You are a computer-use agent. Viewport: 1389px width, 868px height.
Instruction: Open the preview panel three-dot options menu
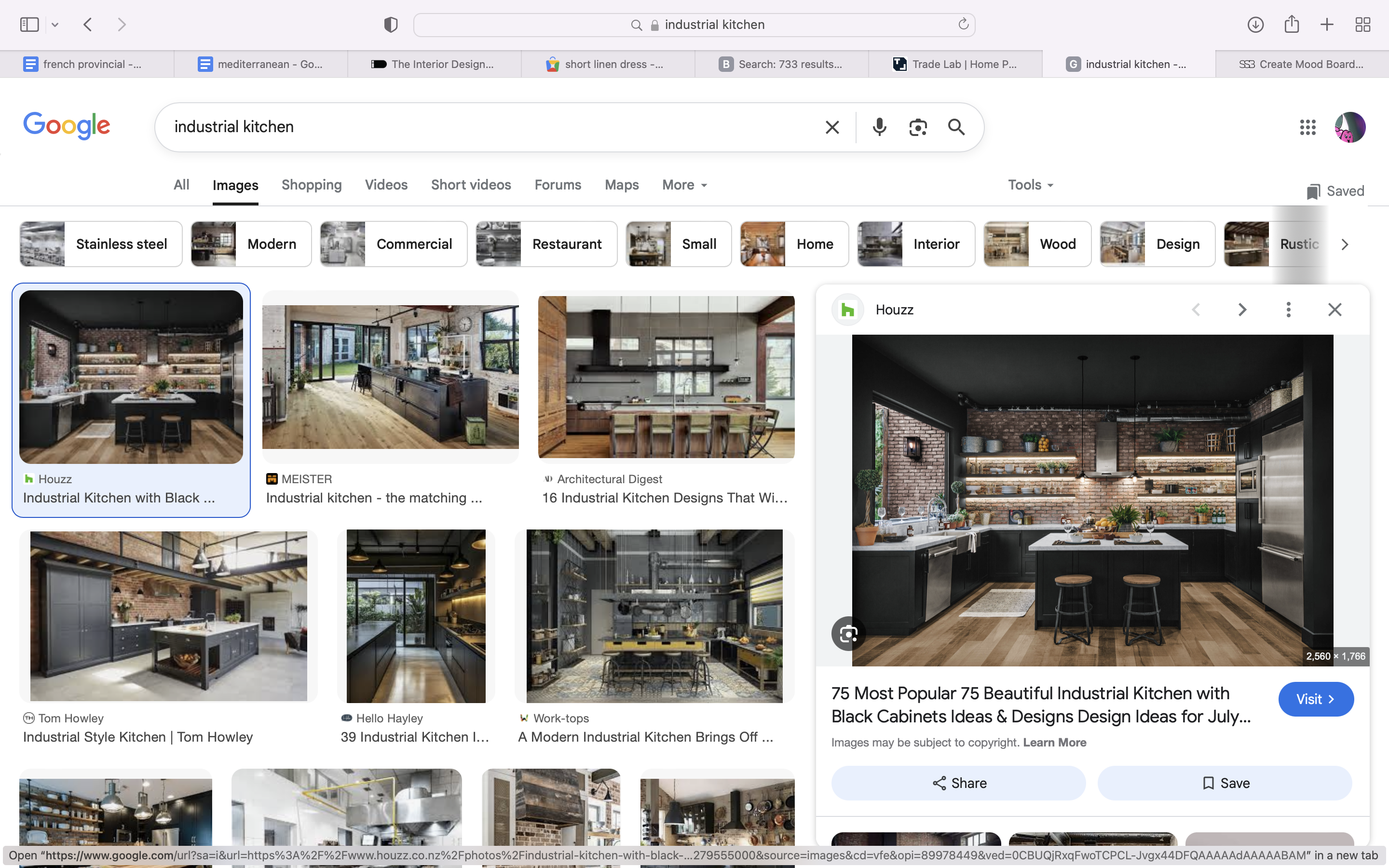1289,310
